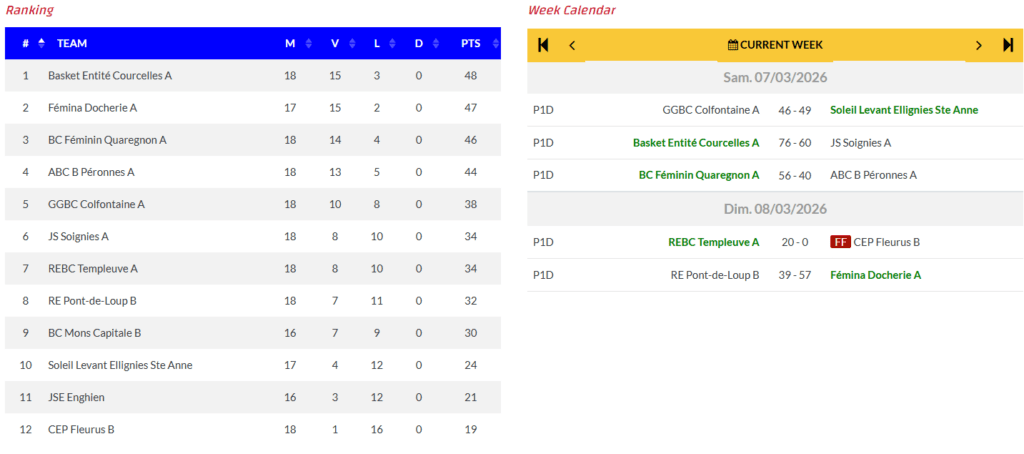Open Soleil Levant Ellignies Ste Anne in calendar

click(x=904, y=110)
